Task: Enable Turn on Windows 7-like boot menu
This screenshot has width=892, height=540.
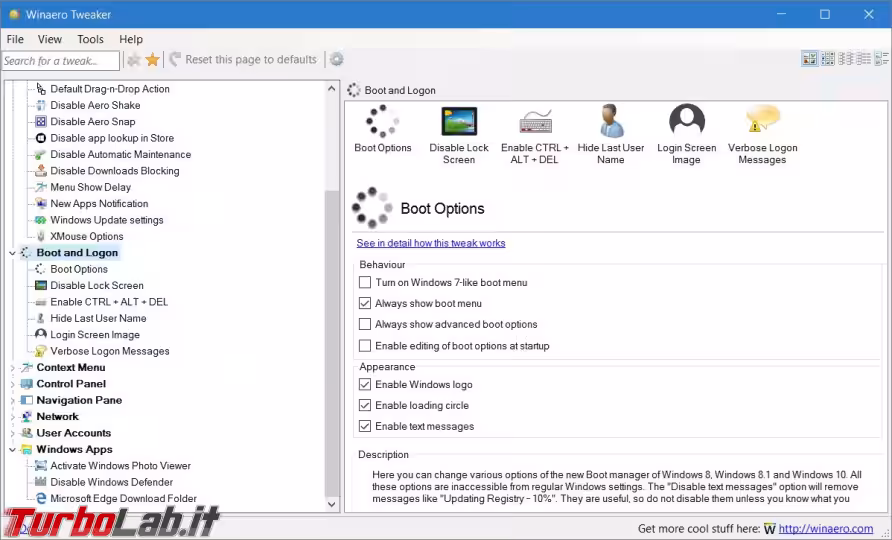Action: tap(365, 282)
